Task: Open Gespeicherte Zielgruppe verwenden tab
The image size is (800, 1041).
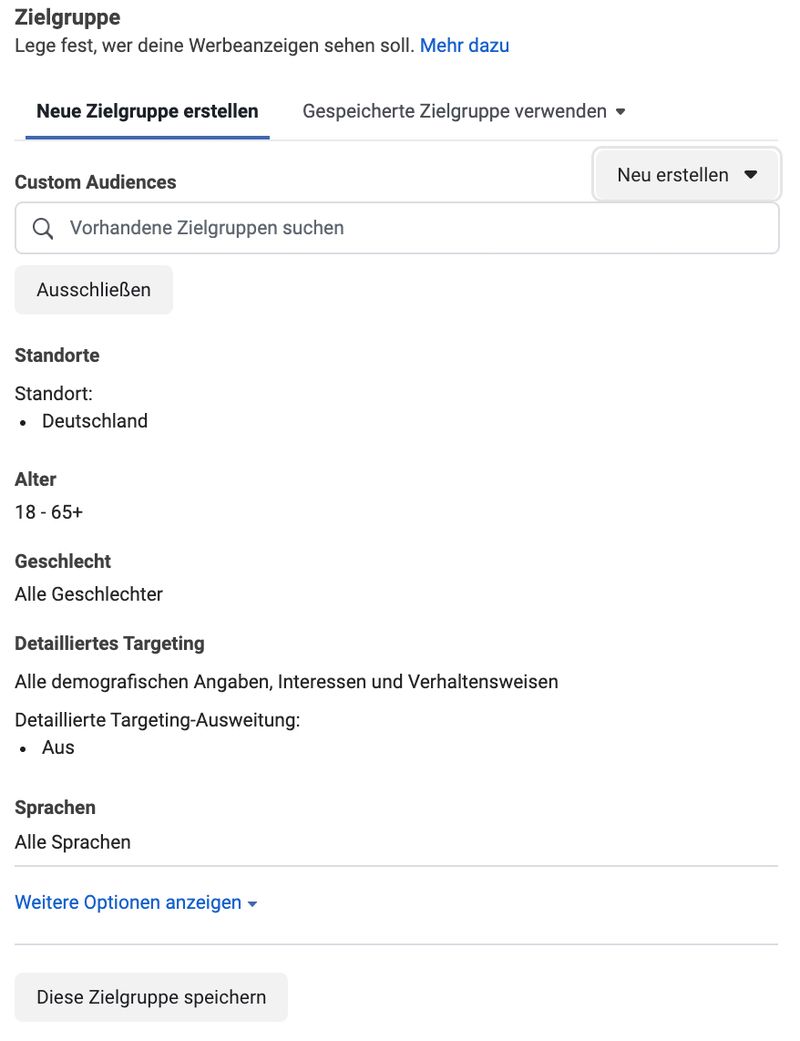Action: pyautogui.click(x=464, y=111)
